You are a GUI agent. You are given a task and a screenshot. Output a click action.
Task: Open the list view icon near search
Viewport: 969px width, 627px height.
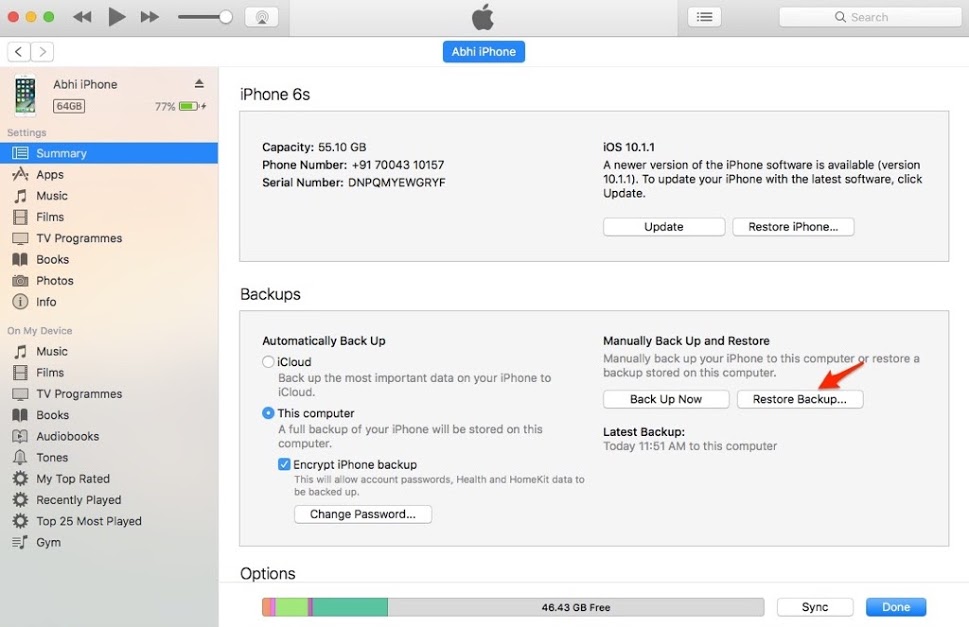(x=704, y=17)
